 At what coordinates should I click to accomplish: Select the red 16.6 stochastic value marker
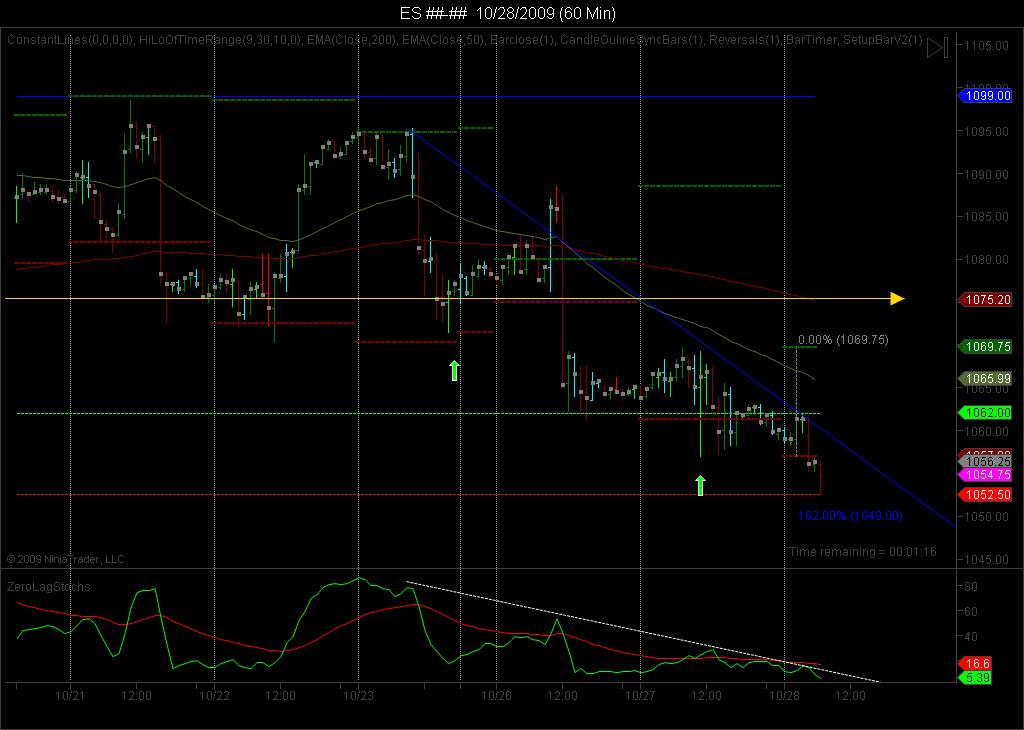974,663
